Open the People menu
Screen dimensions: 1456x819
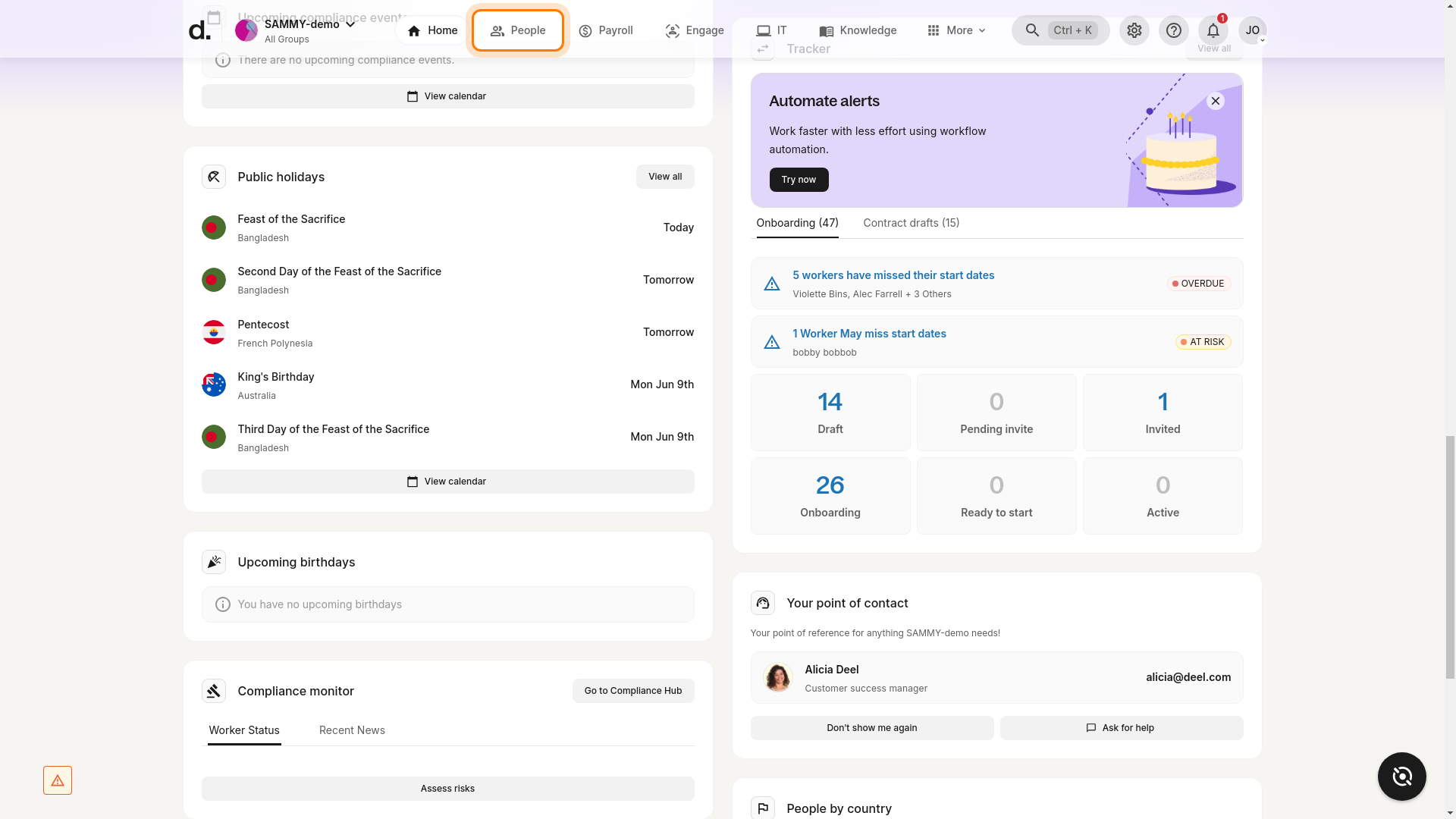tap(518, 30)
